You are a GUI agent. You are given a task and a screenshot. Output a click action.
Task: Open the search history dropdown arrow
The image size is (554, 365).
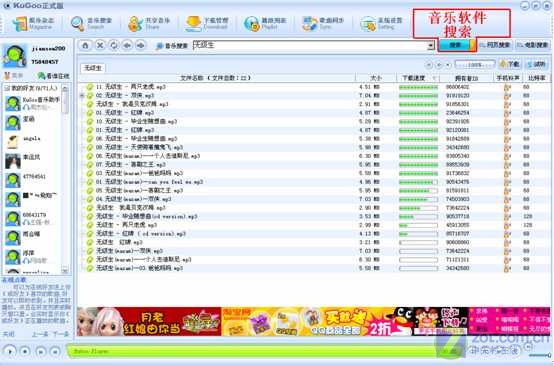pos(430,46)
